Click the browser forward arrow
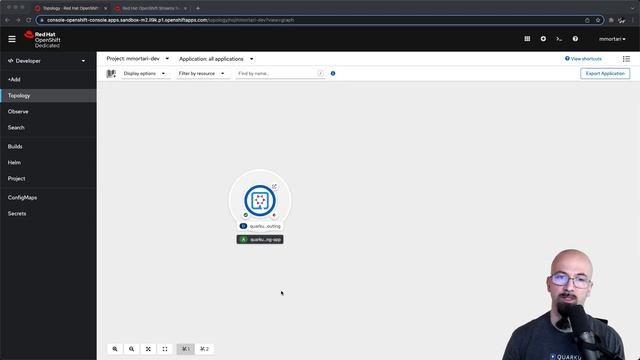The height and width of the screenshot is (360, 640). click(18, 20)
